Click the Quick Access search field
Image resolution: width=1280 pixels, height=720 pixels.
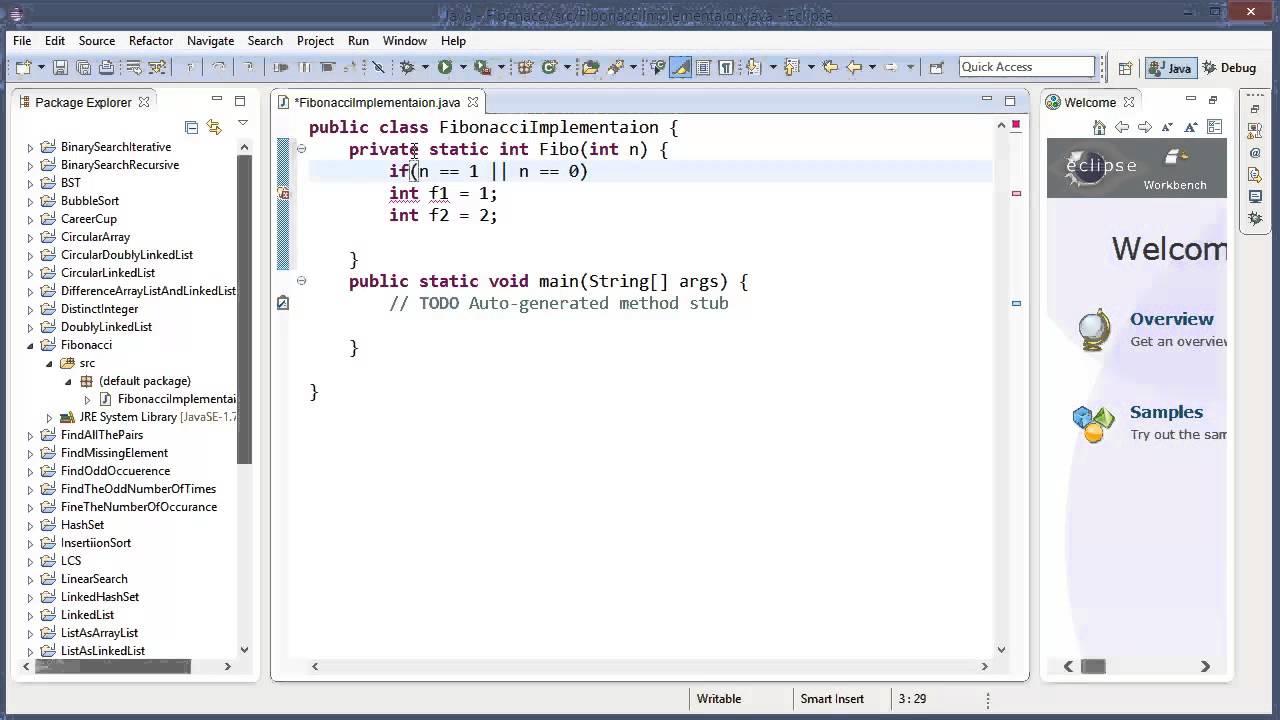pos(1027,67)
